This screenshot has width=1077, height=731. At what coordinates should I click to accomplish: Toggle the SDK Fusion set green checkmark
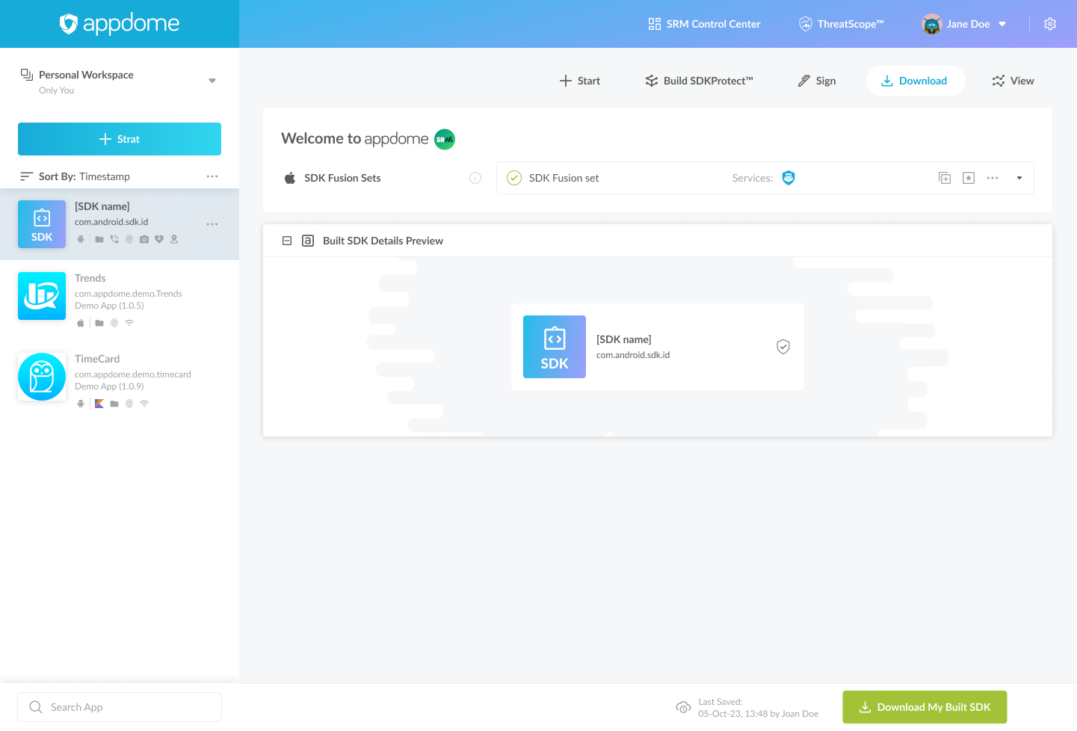514,178
